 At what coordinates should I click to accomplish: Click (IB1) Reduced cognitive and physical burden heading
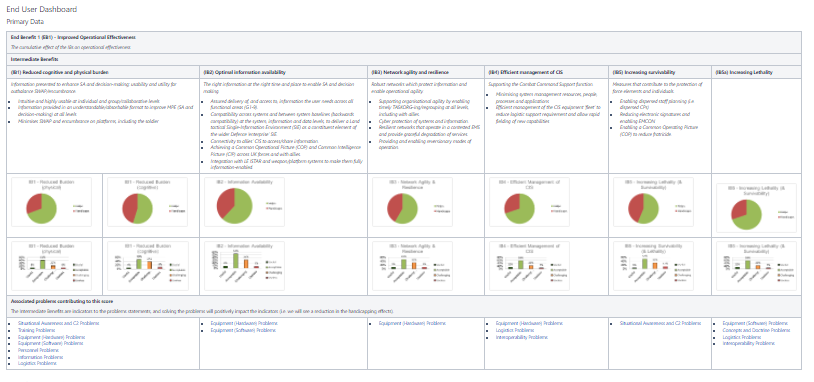60,72
